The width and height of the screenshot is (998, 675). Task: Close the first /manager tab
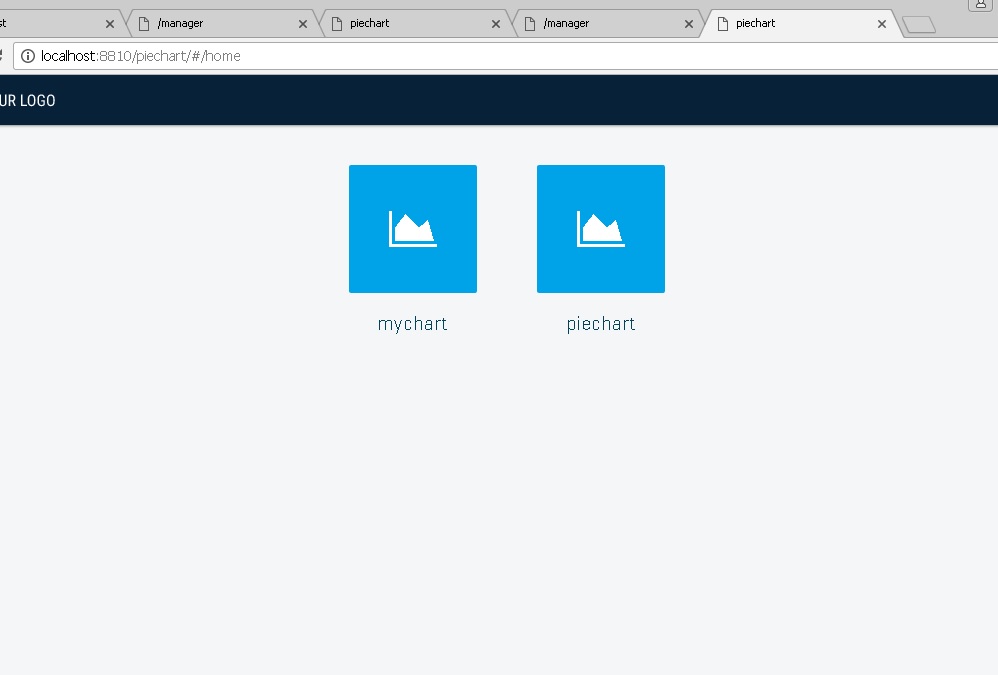click(x=303, y=24)
